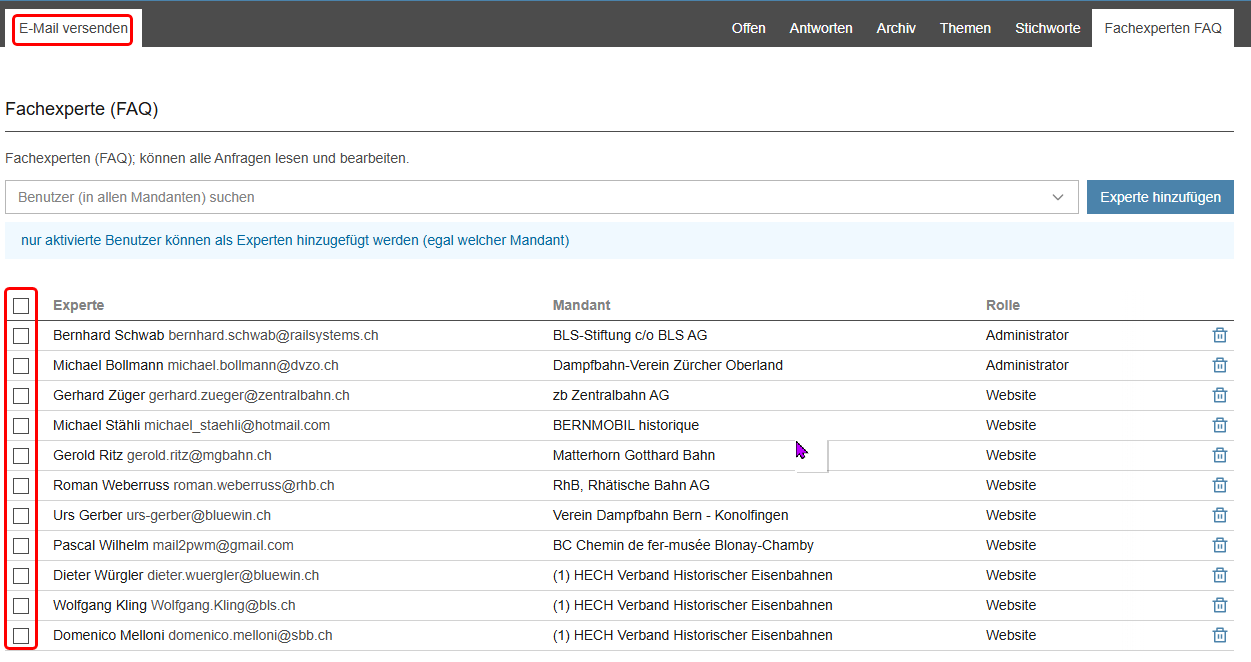Check the box for Bernhard Schwab
Image resolution: width=1251 pixels, height=662 pixels.
21,336
